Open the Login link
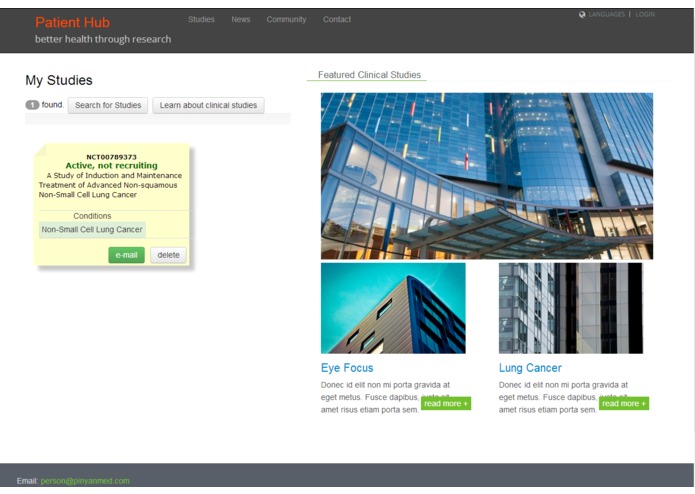The width and height of the screenshot is (695, 494). pyautogui.click(x=645, y=14)
